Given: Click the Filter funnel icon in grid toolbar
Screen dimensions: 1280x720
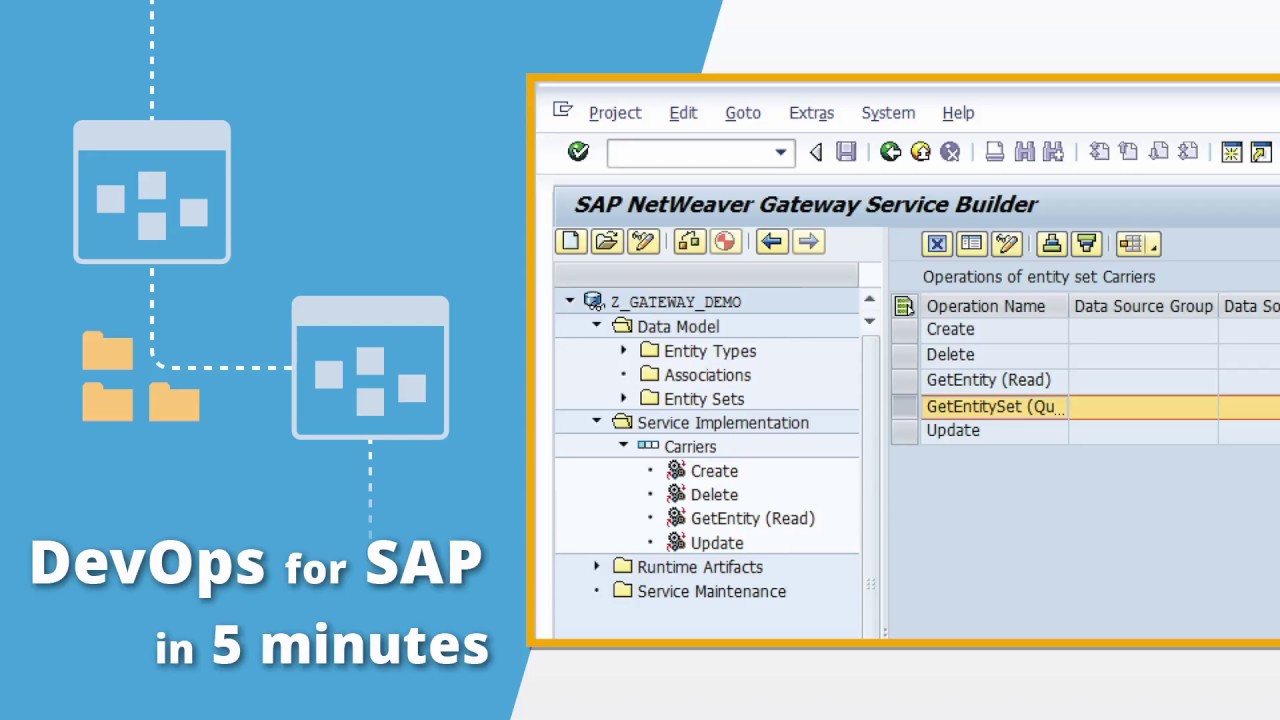Looking at the screenshot, I should tap(1086, 243).
